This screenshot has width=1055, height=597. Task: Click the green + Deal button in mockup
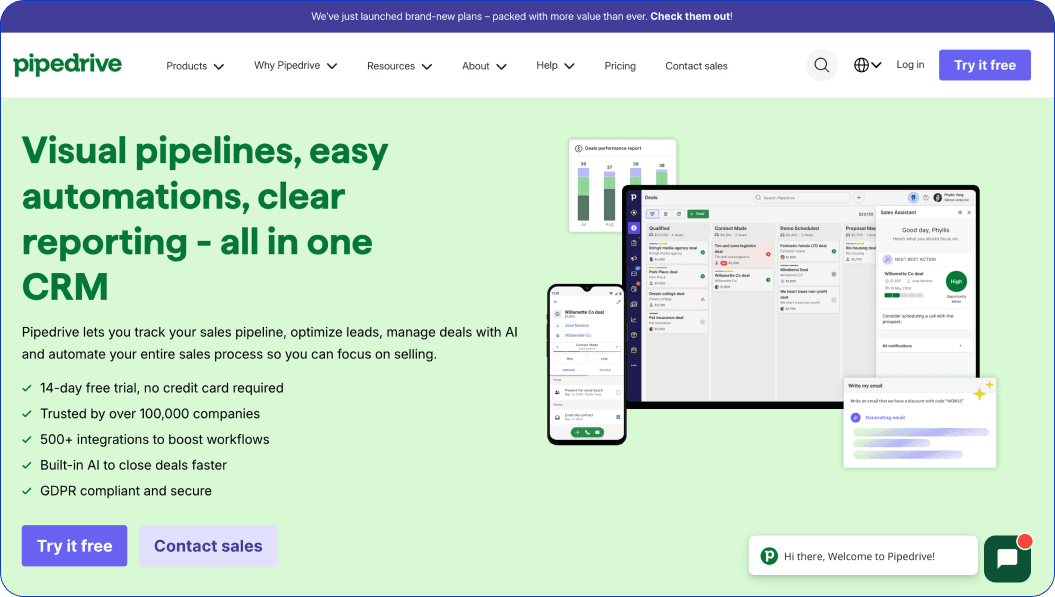[x=698, y=214]
